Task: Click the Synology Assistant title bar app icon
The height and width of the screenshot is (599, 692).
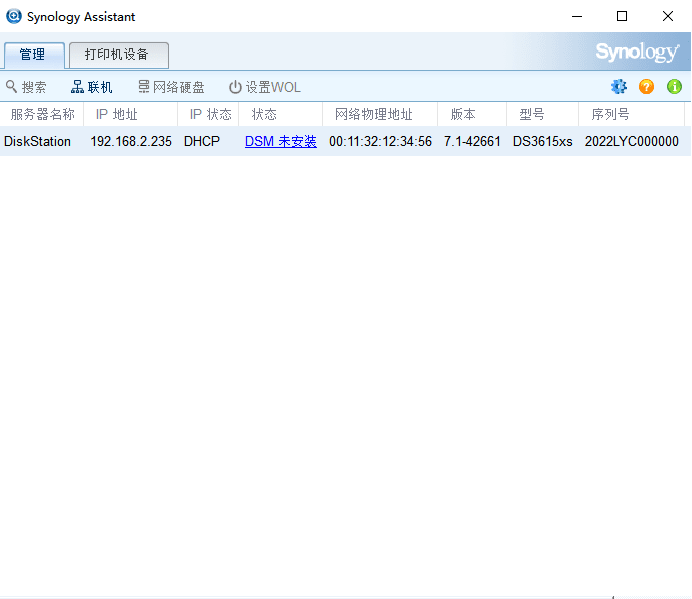Action: 14,16
